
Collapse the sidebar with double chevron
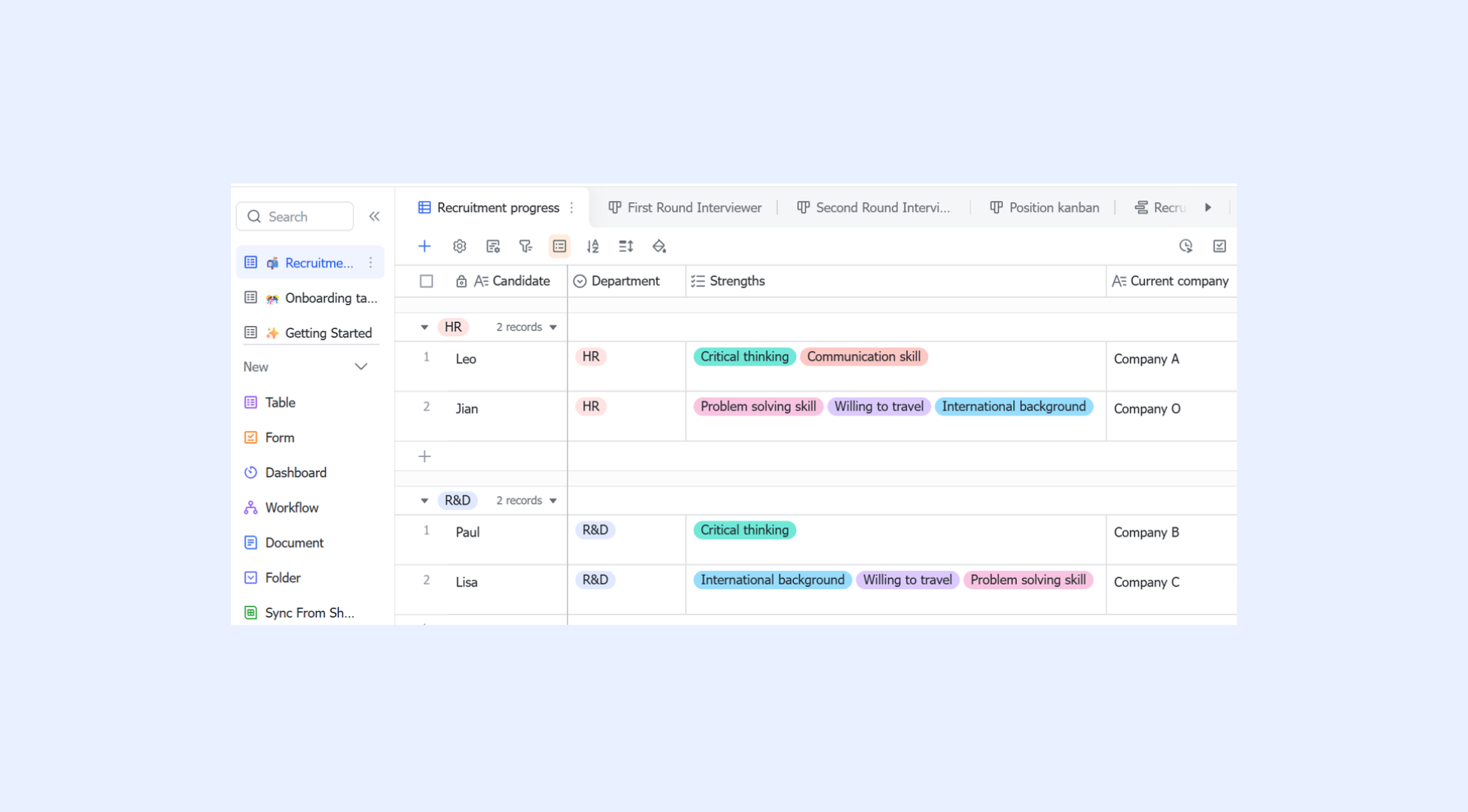(x=375, y=217)
